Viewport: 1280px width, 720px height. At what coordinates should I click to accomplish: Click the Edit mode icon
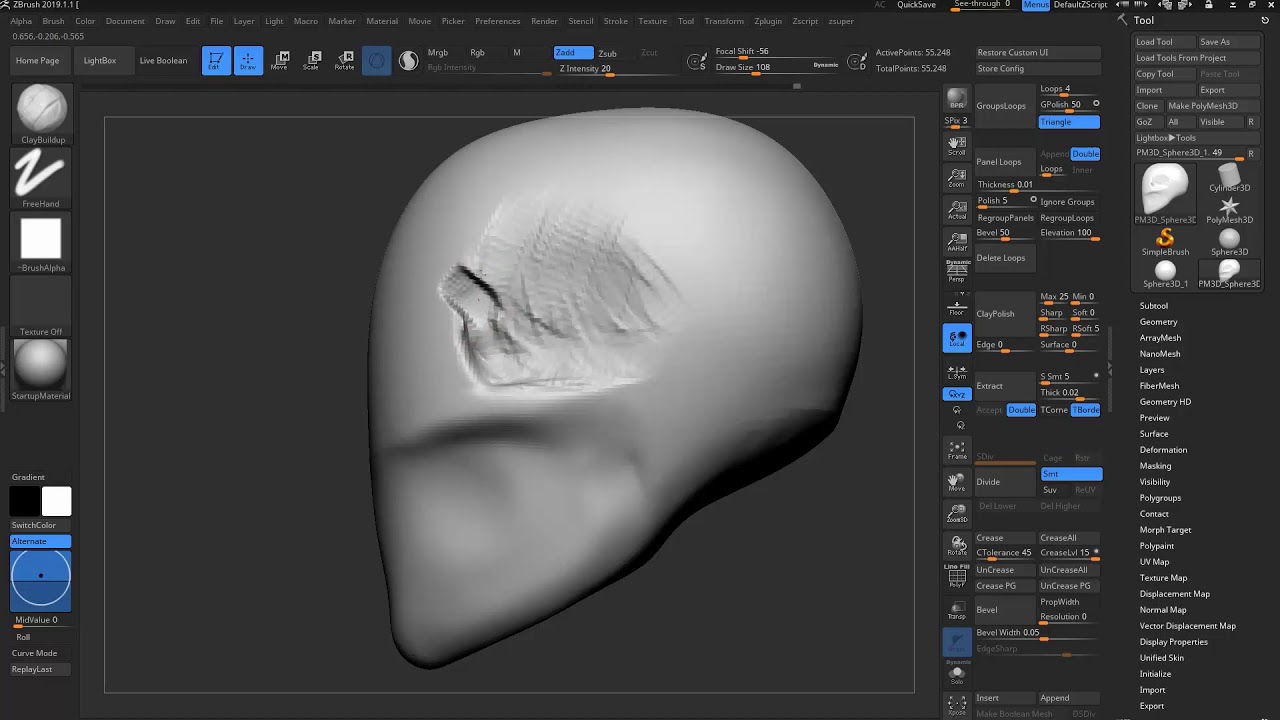pyautogui.click(x=216, y=61)
